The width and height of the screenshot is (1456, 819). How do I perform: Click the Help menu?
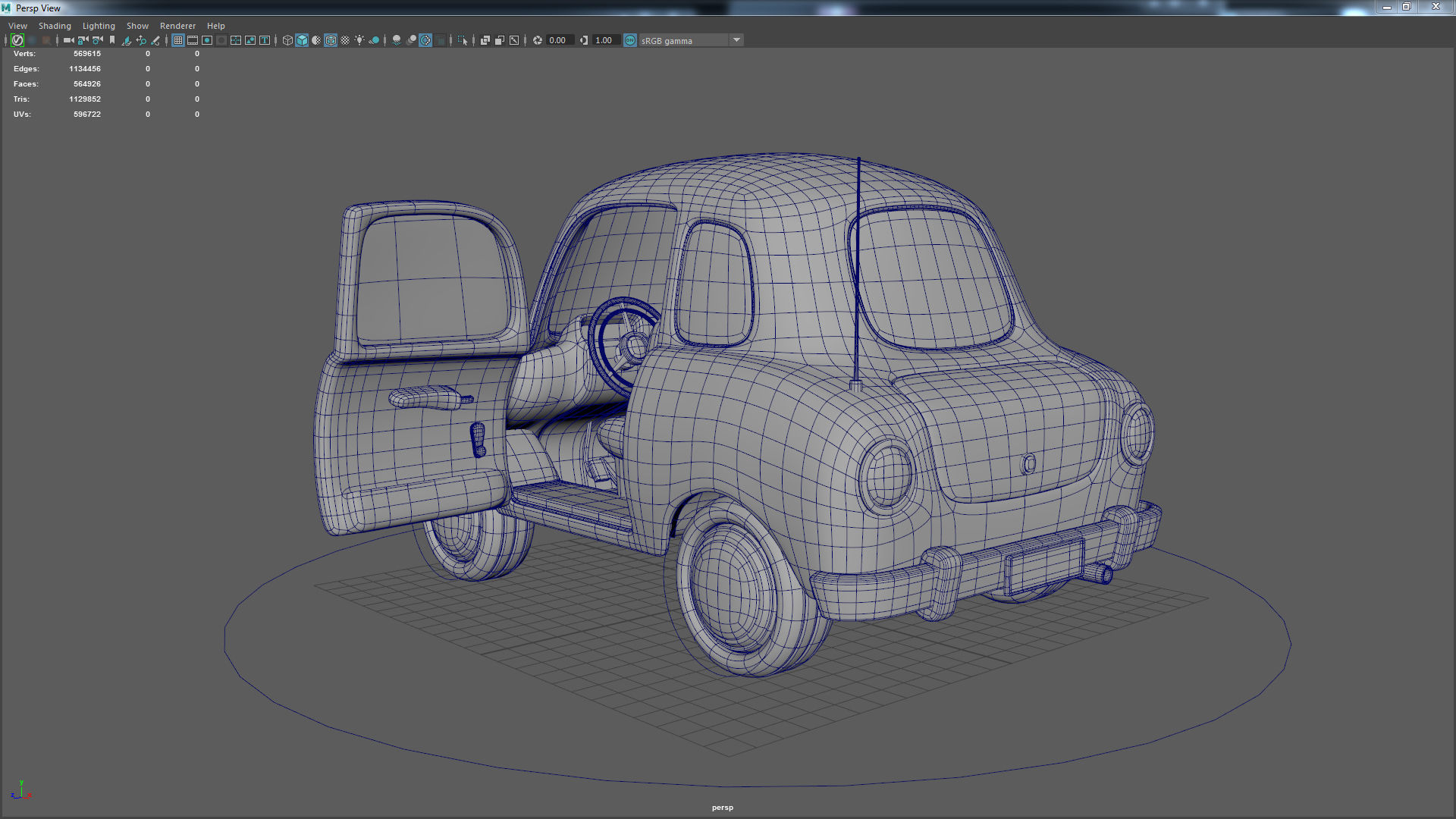click(x=215, y=25)
